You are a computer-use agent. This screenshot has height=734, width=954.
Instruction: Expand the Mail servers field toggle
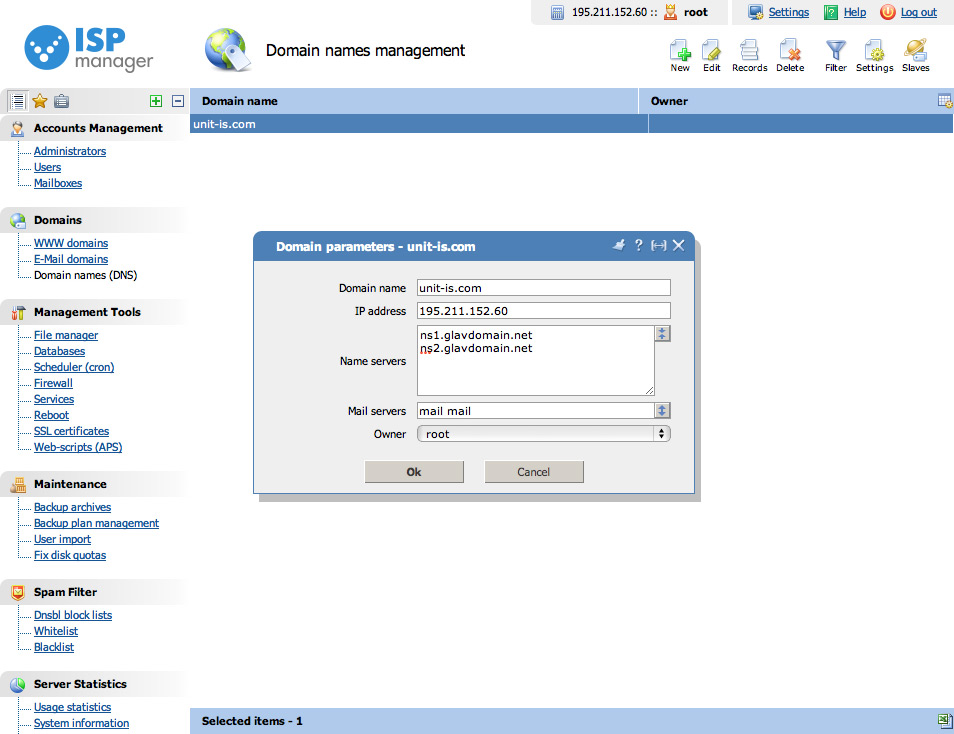tap(662, 411)
